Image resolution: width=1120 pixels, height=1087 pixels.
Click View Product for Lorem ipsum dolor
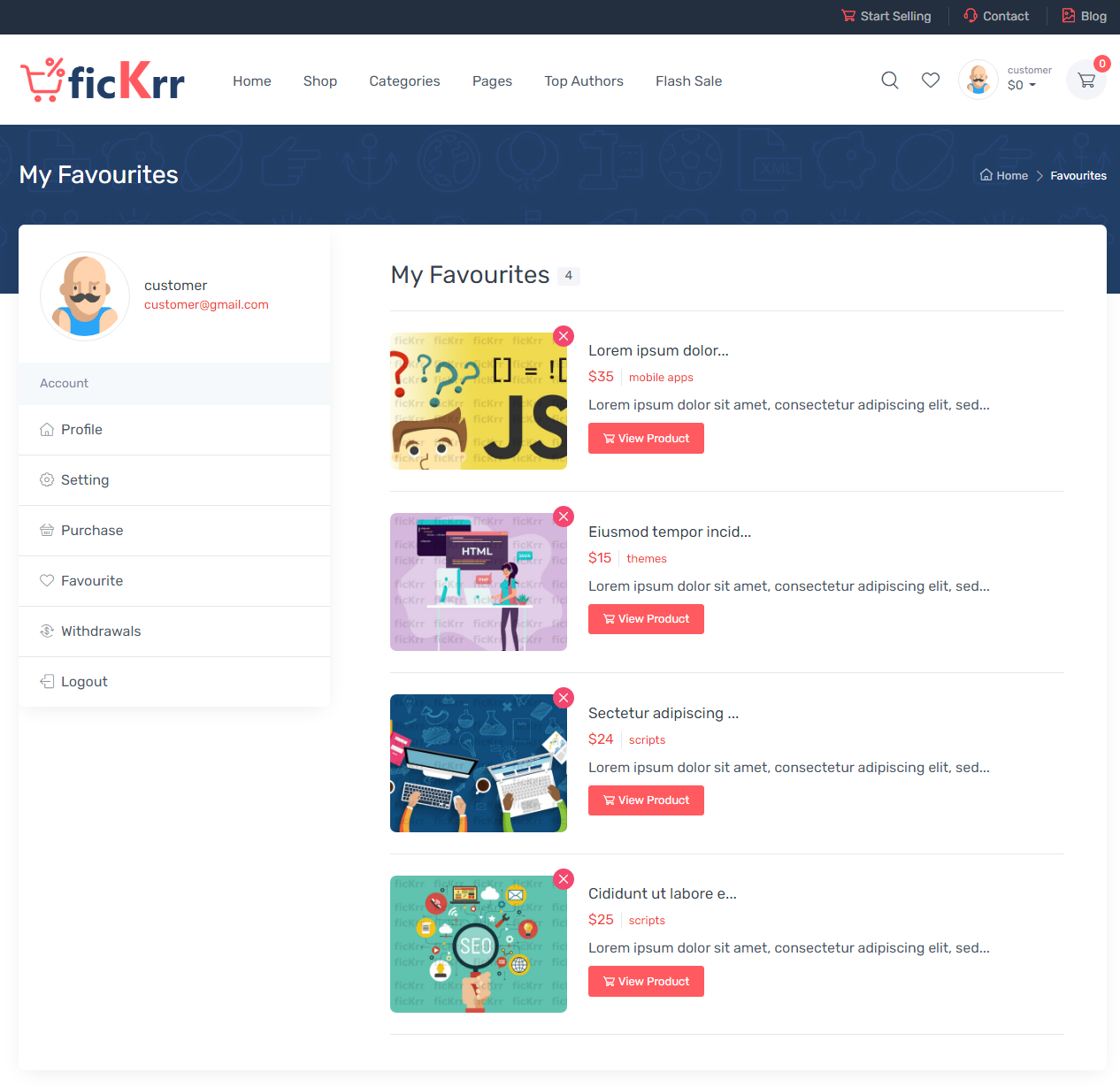click(x=646, y=439)
